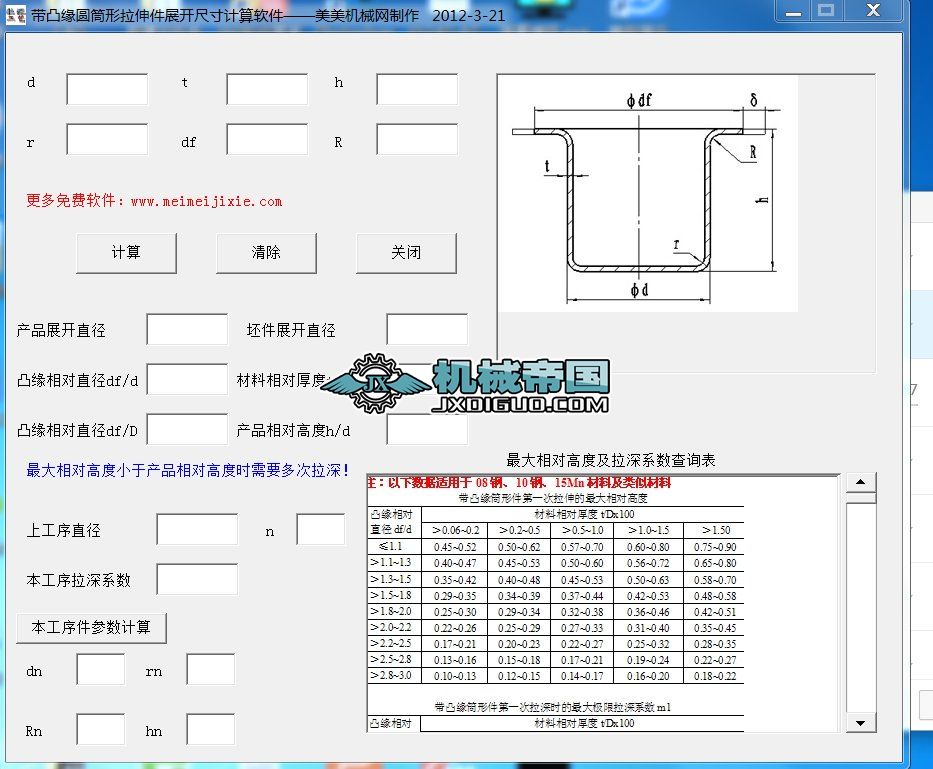Click the red note about 08钢 materials
This screenshot has height=769, width=933.
pyautogui.click(x=519, y=483)
